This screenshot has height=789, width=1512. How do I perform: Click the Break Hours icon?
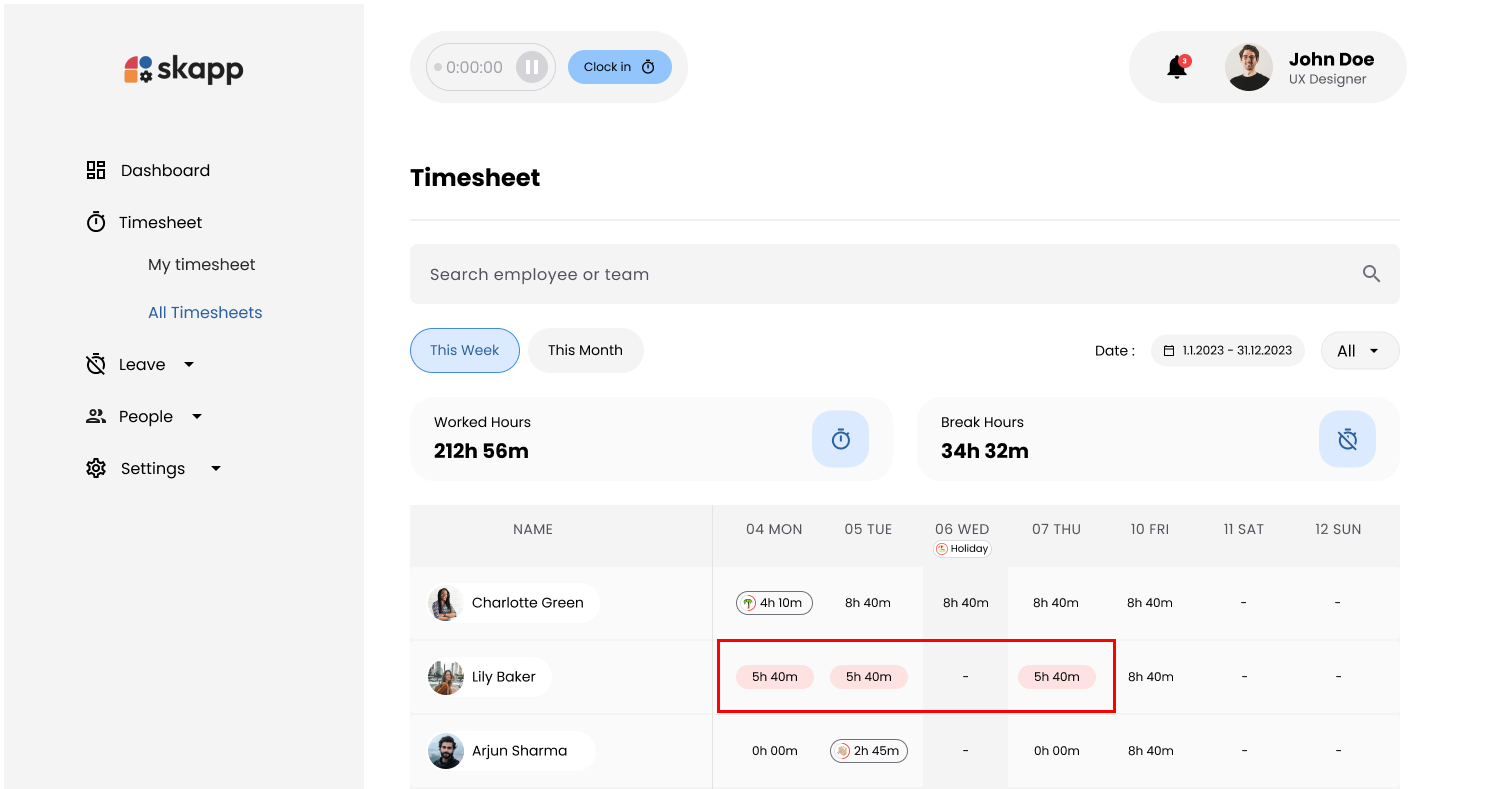(1347, 439)
